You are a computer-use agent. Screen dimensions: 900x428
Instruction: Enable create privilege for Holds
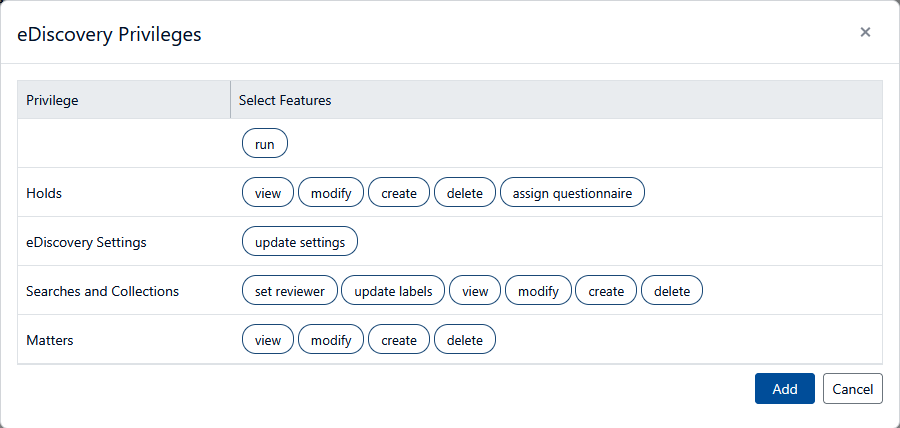click(x=399, y=193)
